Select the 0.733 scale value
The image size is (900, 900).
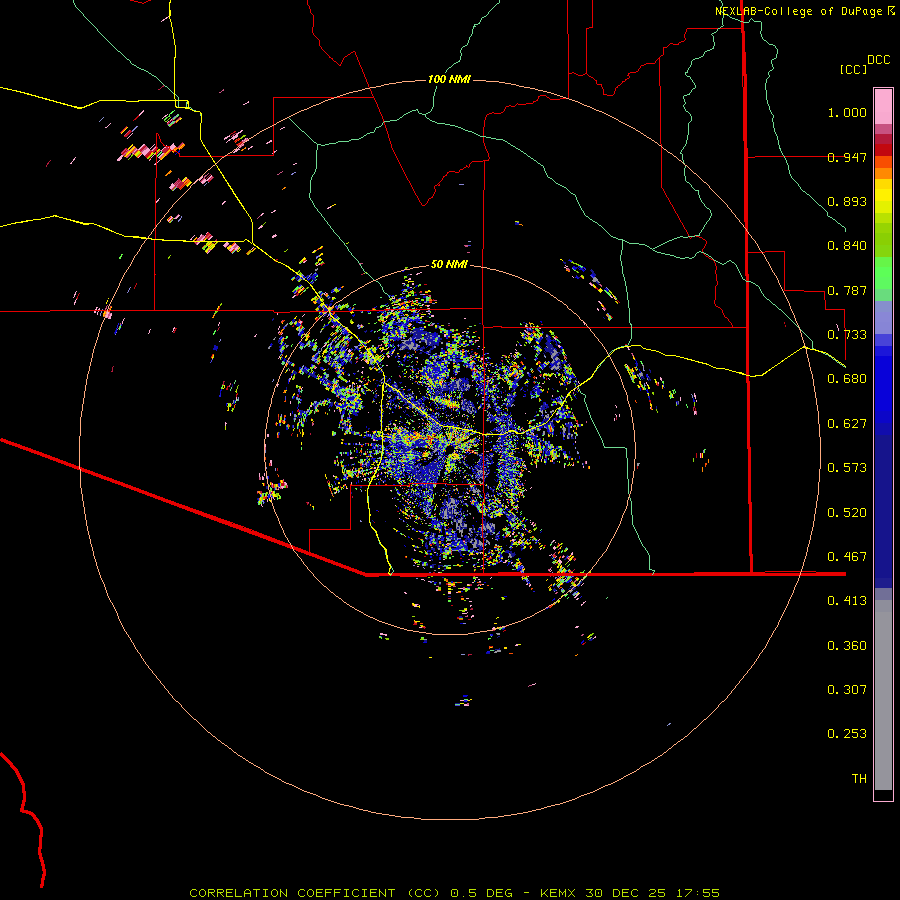847,335
